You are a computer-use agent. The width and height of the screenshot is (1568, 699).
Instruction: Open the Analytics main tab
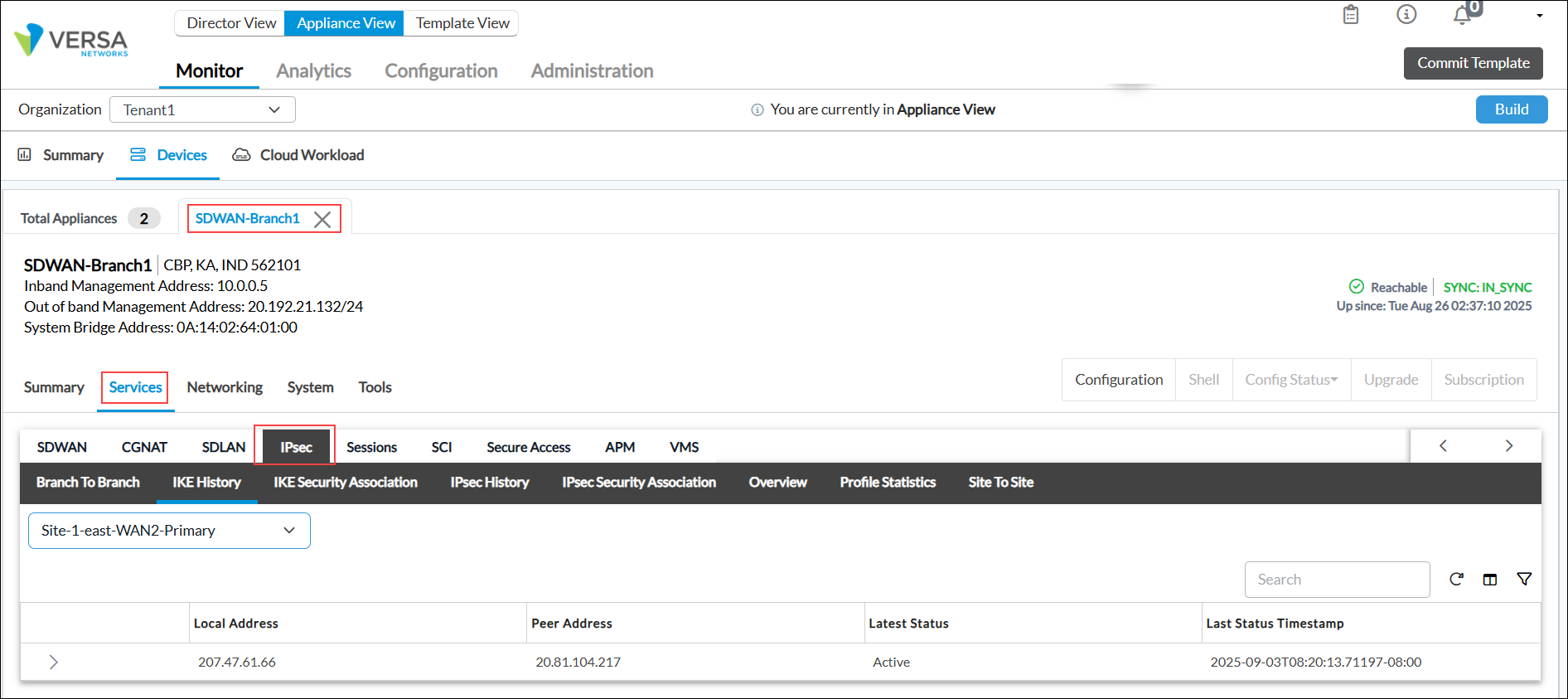pos(313,71)
